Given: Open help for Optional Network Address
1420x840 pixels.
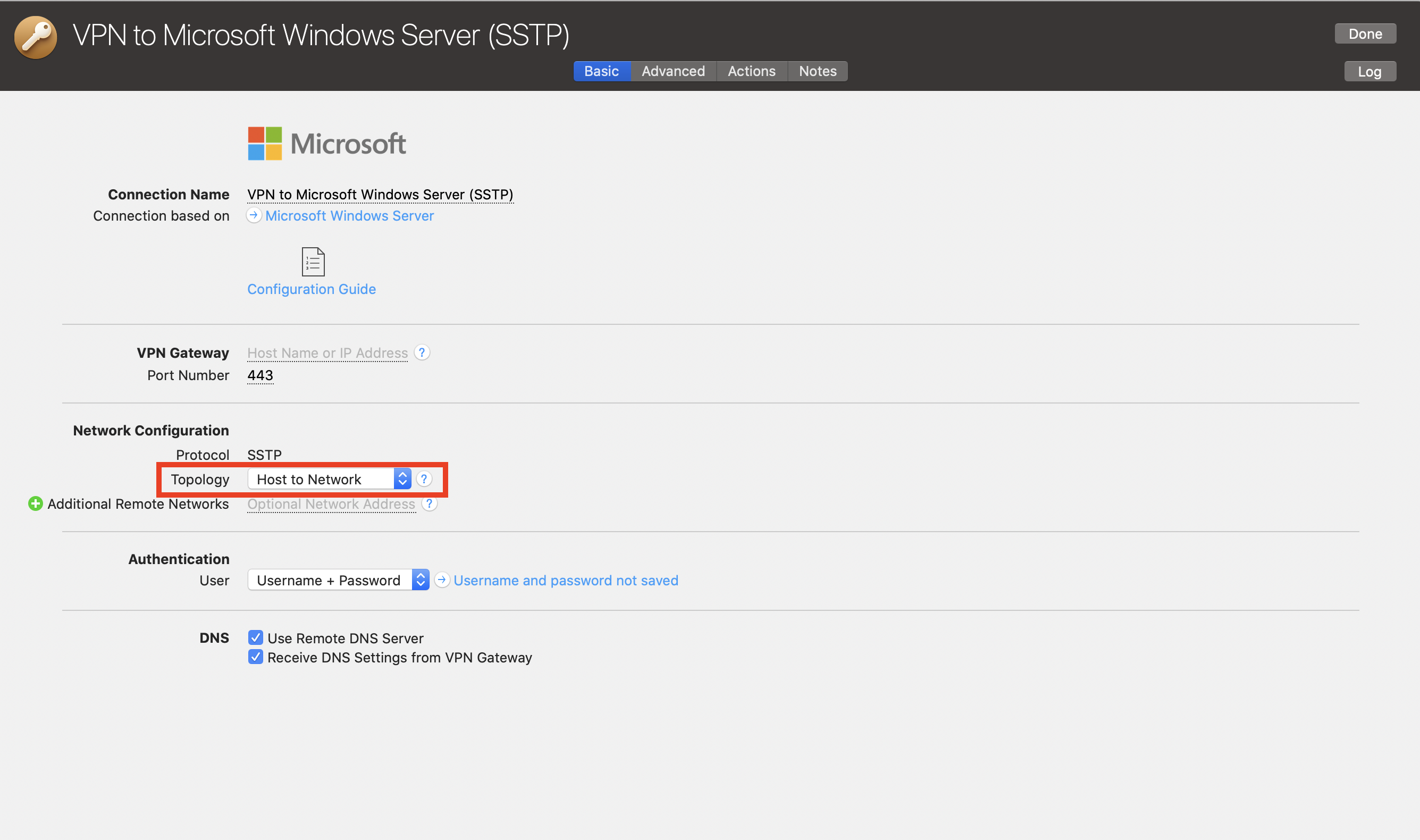Looking at the screenshot, I should pyautogui.click(x=430, y=504).
